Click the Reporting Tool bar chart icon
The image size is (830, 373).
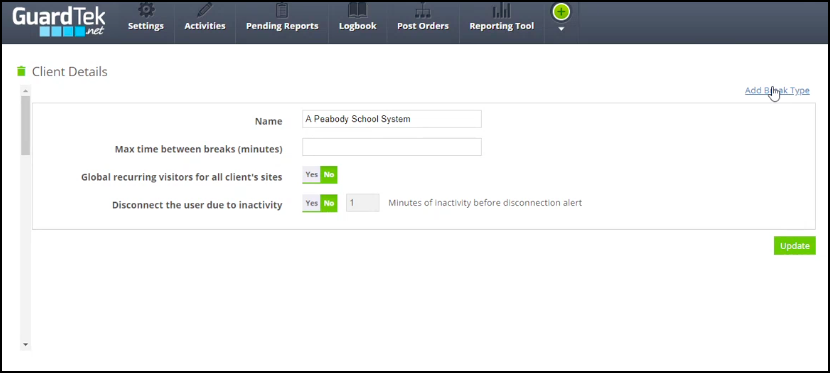[502, 10]
